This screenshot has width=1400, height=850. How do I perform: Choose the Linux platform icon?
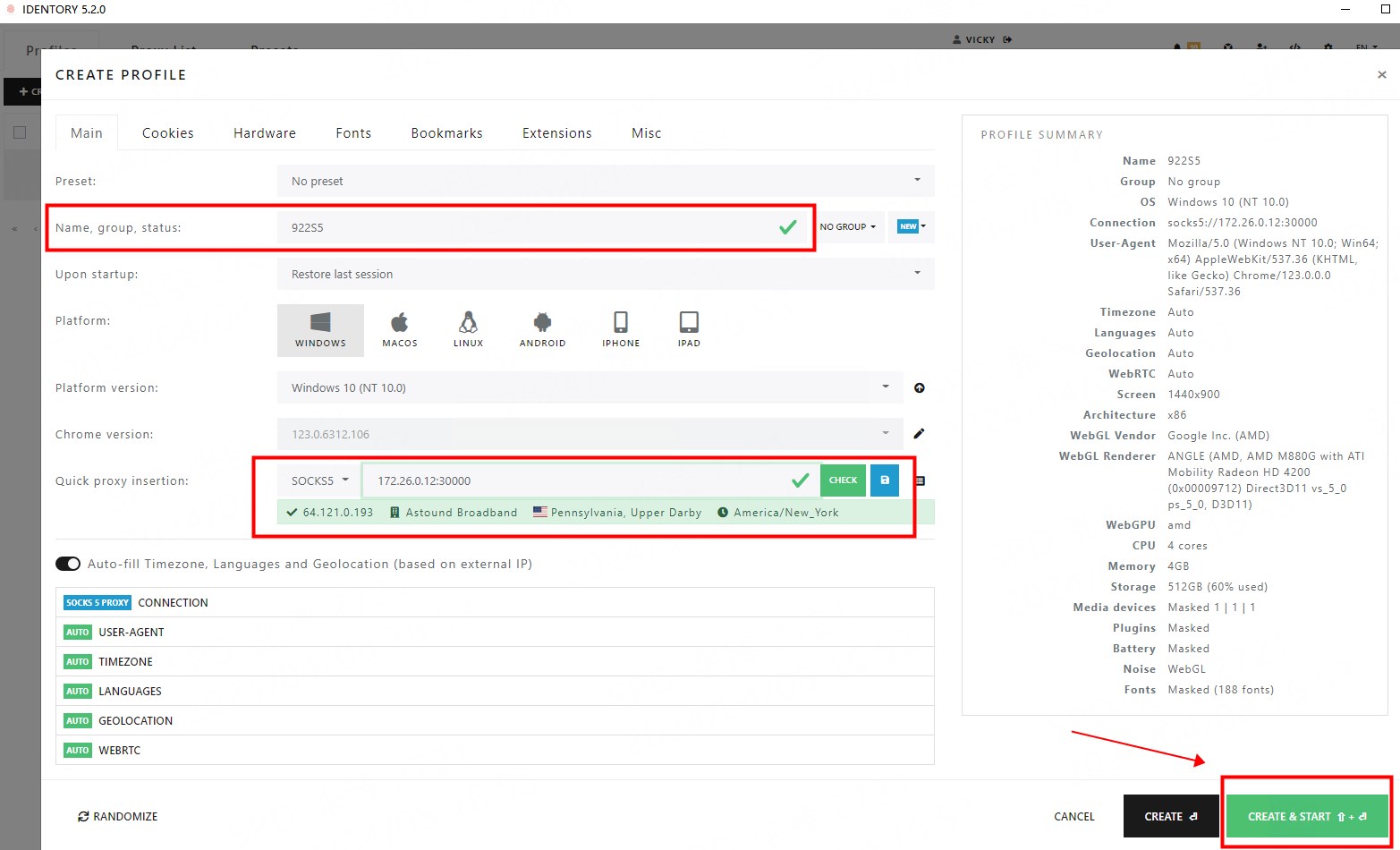(468, 329)
